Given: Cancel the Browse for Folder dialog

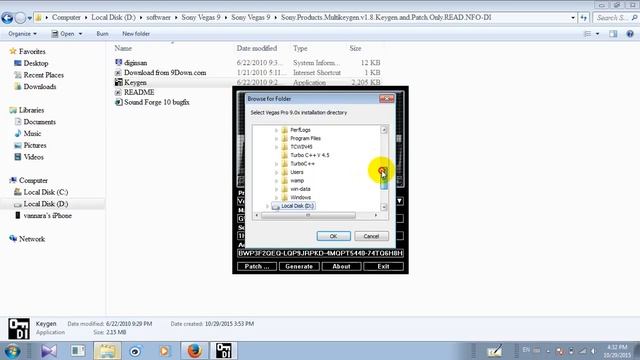Looking at the screenshot, I should (371, 236).
